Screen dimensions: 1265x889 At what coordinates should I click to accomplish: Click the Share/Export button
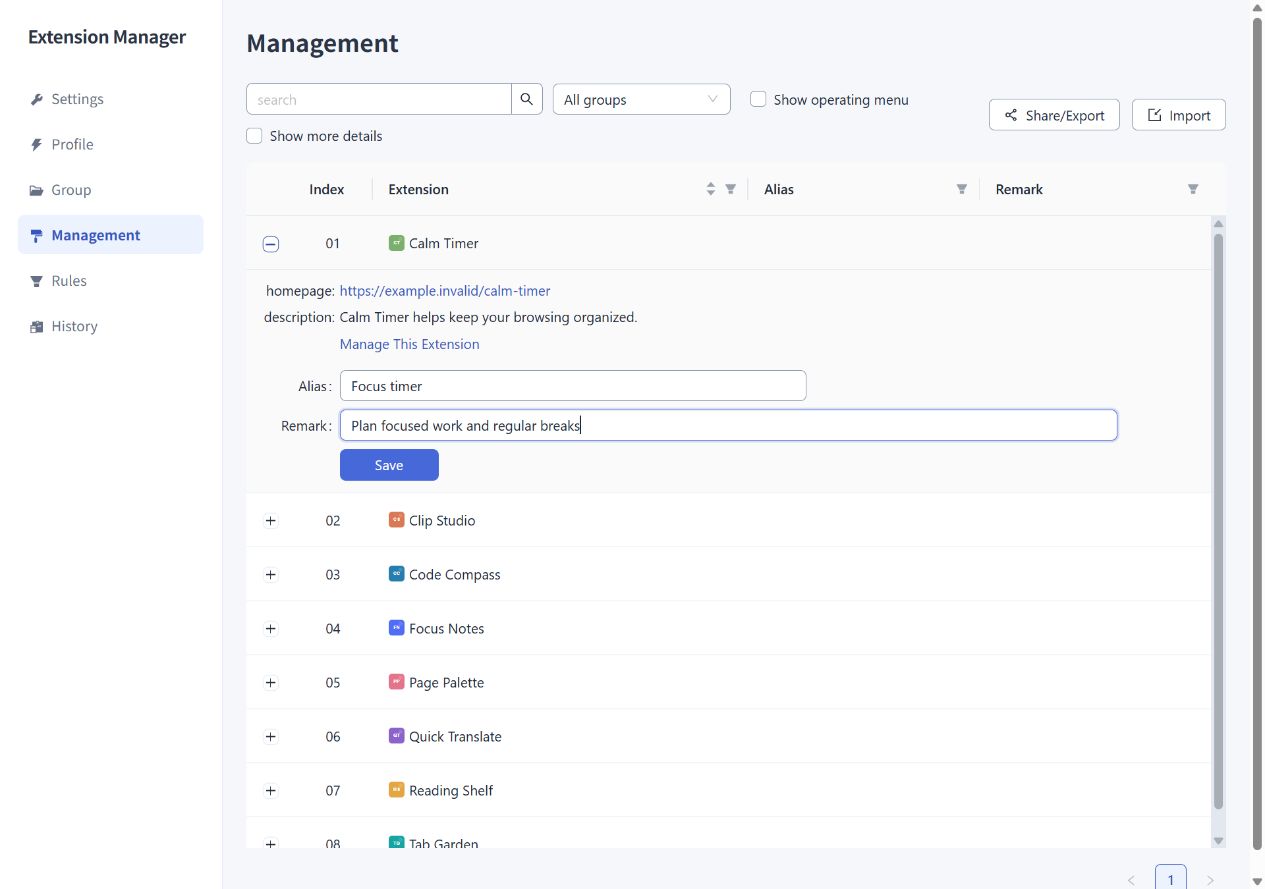1054,115
